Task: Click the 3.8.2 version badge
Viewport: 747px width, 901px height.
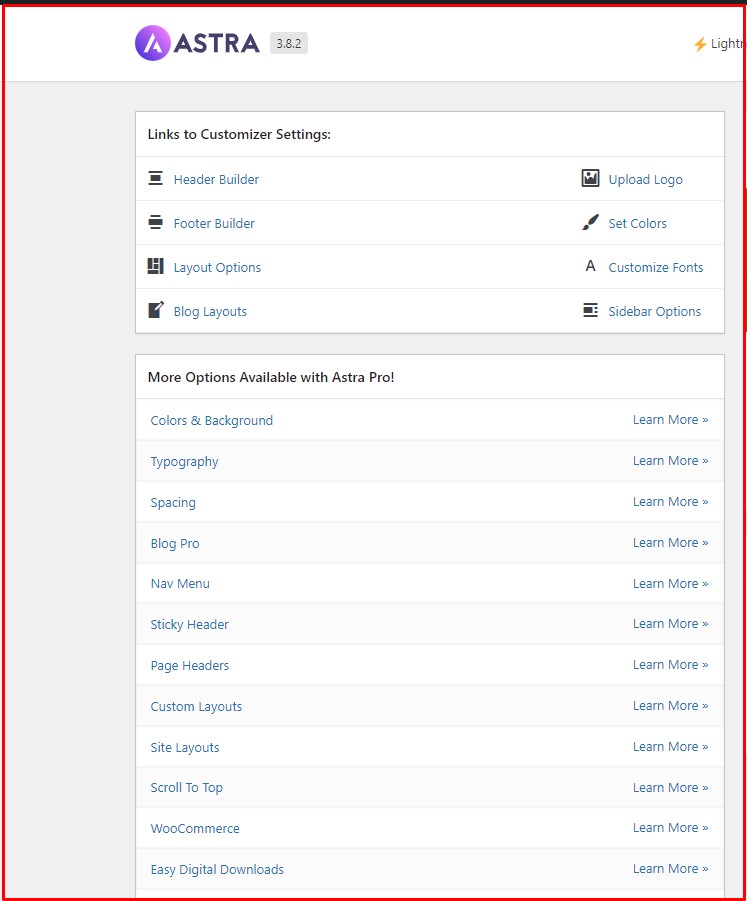Action: pyautogui.click(x=289, y=43)
